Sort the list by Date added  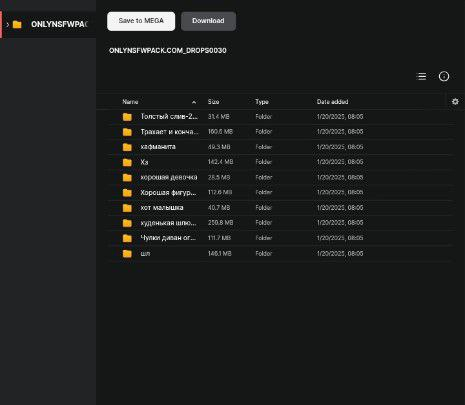(332, 102)
